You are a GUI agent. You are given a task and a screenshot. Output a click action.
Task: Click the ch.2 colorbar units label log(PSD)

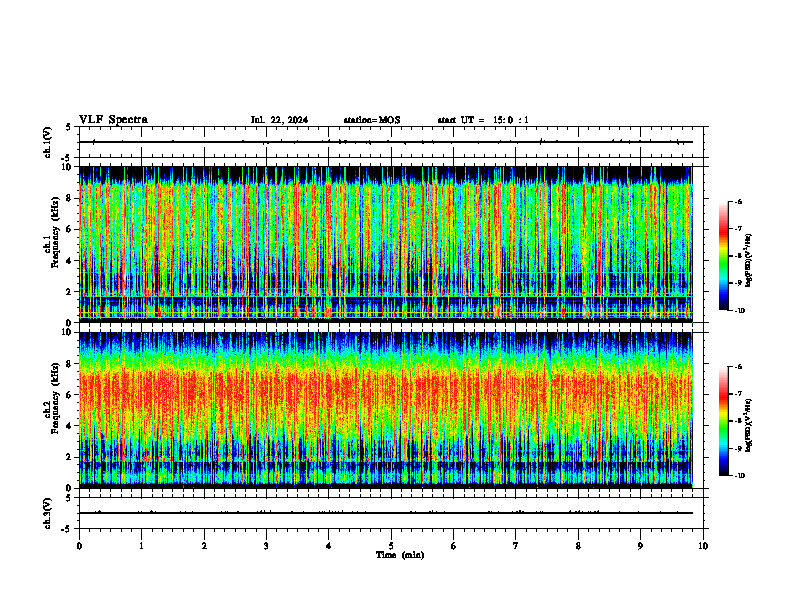coord(749,425)
